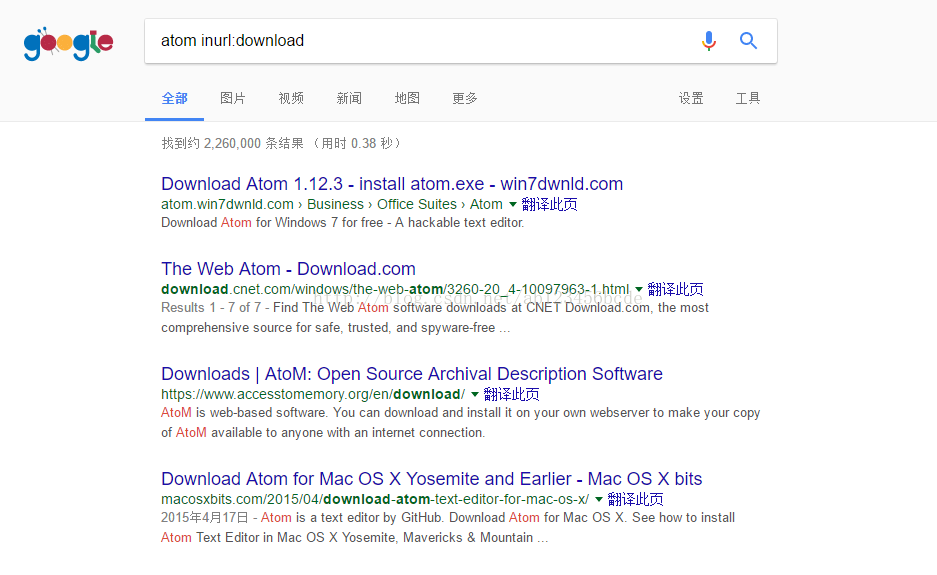Expand the 更多 menu
This screenshot has width=937, height=575.
click(465, 98)
